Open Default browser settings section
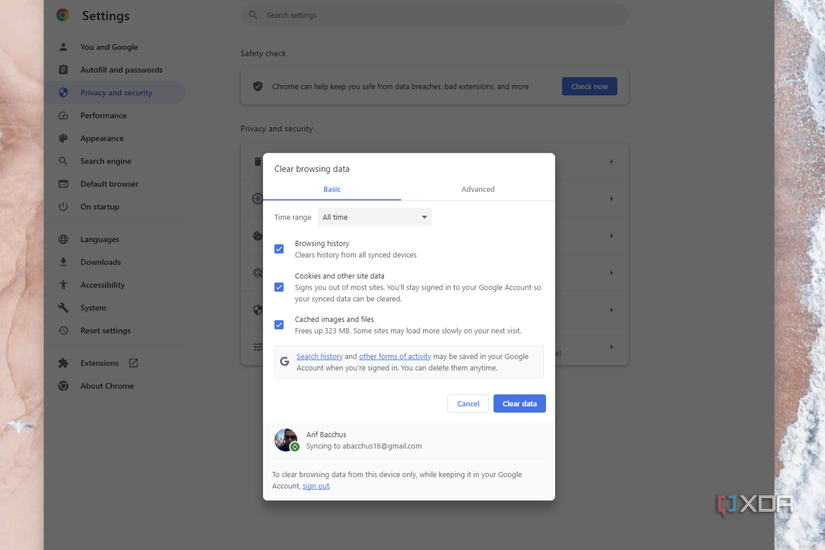This screenshot has height=550, width=825. [109, 184]
